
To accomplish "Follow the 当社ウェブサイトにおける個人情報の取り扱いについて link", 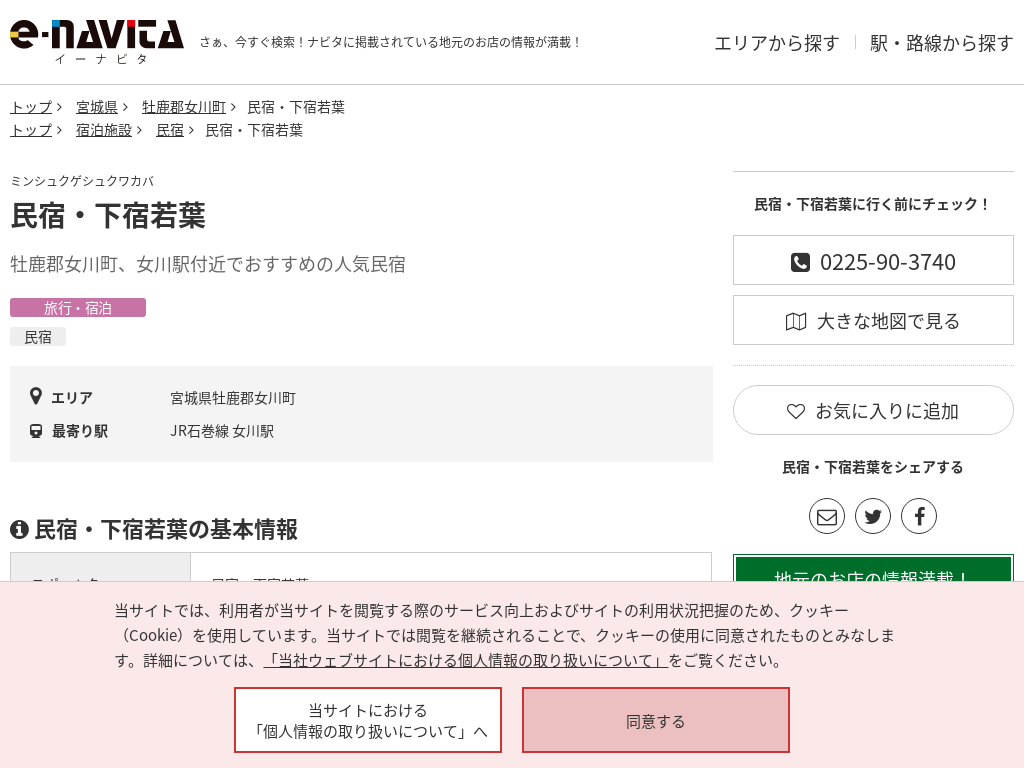I will [x=465, y=660].
